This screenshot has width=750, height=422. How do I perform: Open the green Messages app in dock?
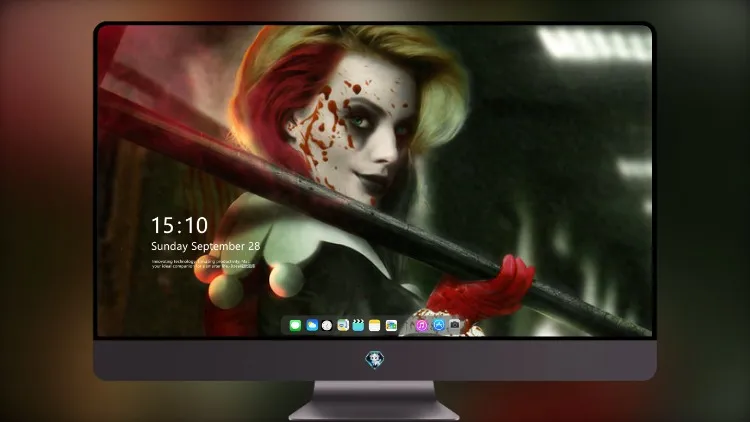coord(295,326)
